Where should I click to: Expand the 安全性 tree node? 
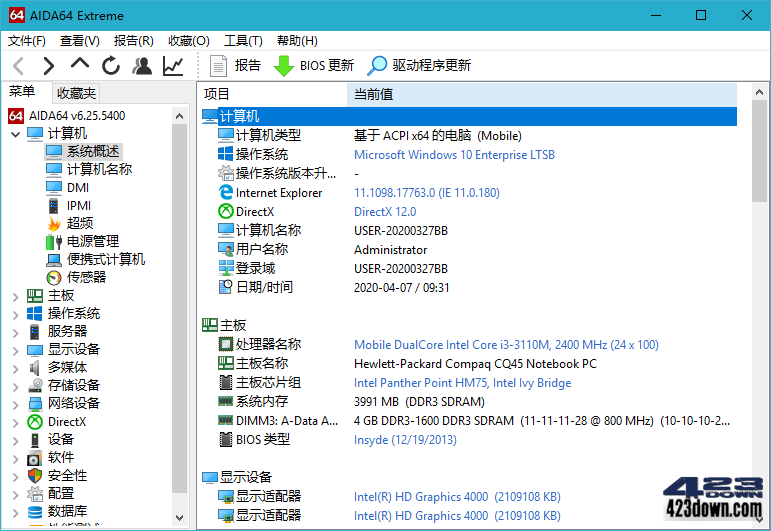pyautogui.click(x=16, y=476)
